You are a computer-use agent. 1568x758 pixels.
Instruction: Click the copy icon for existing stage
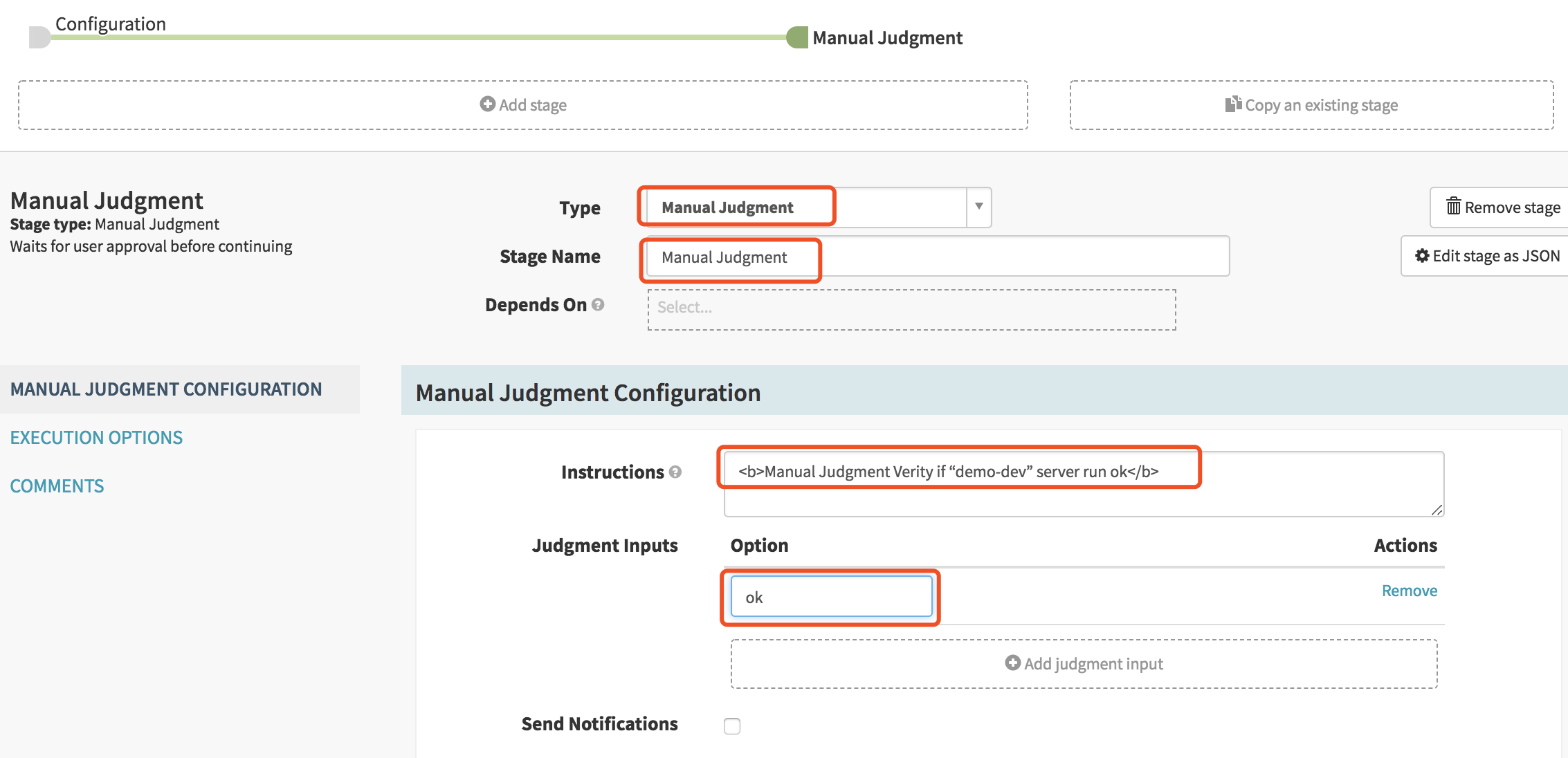coord(1232,104)
